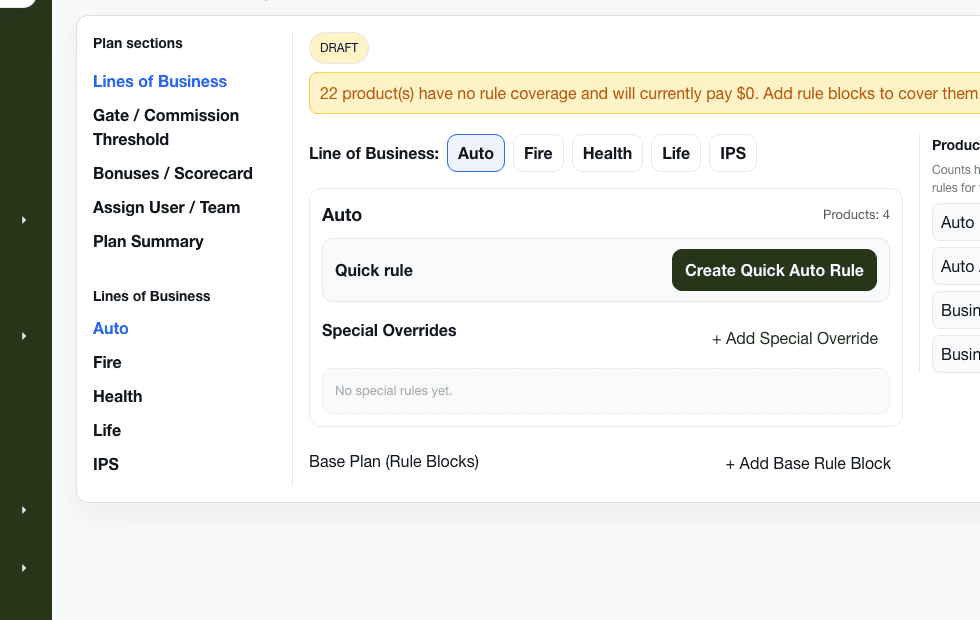This screenshot has width=980, height=620.
Task: Click the DRAFT status badge
Action: coord(338,47)
